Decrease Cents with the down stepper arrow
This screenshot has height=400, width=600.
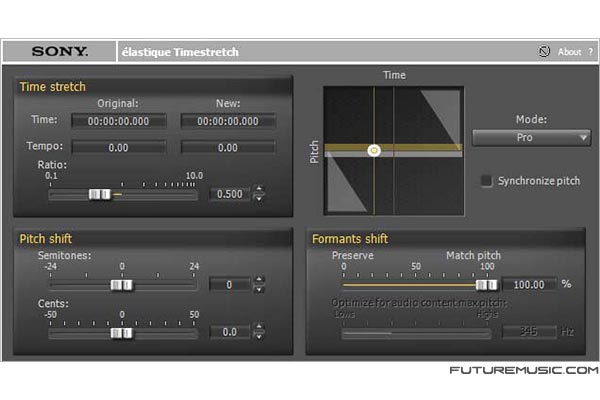click(259, 337)
